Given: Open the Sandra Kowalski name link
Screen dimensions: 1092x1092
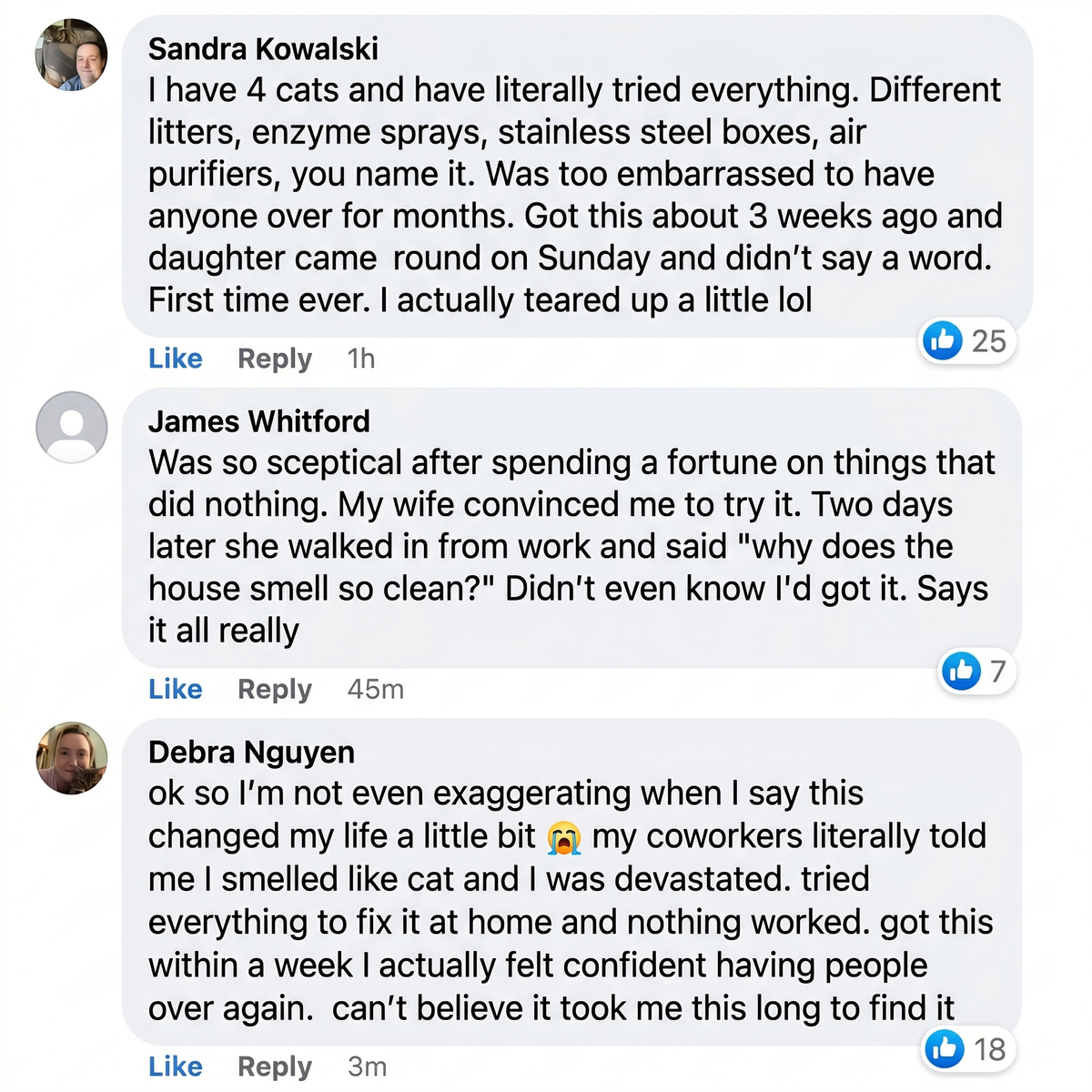Looking at the screenshot, I should tap(263, 48).
